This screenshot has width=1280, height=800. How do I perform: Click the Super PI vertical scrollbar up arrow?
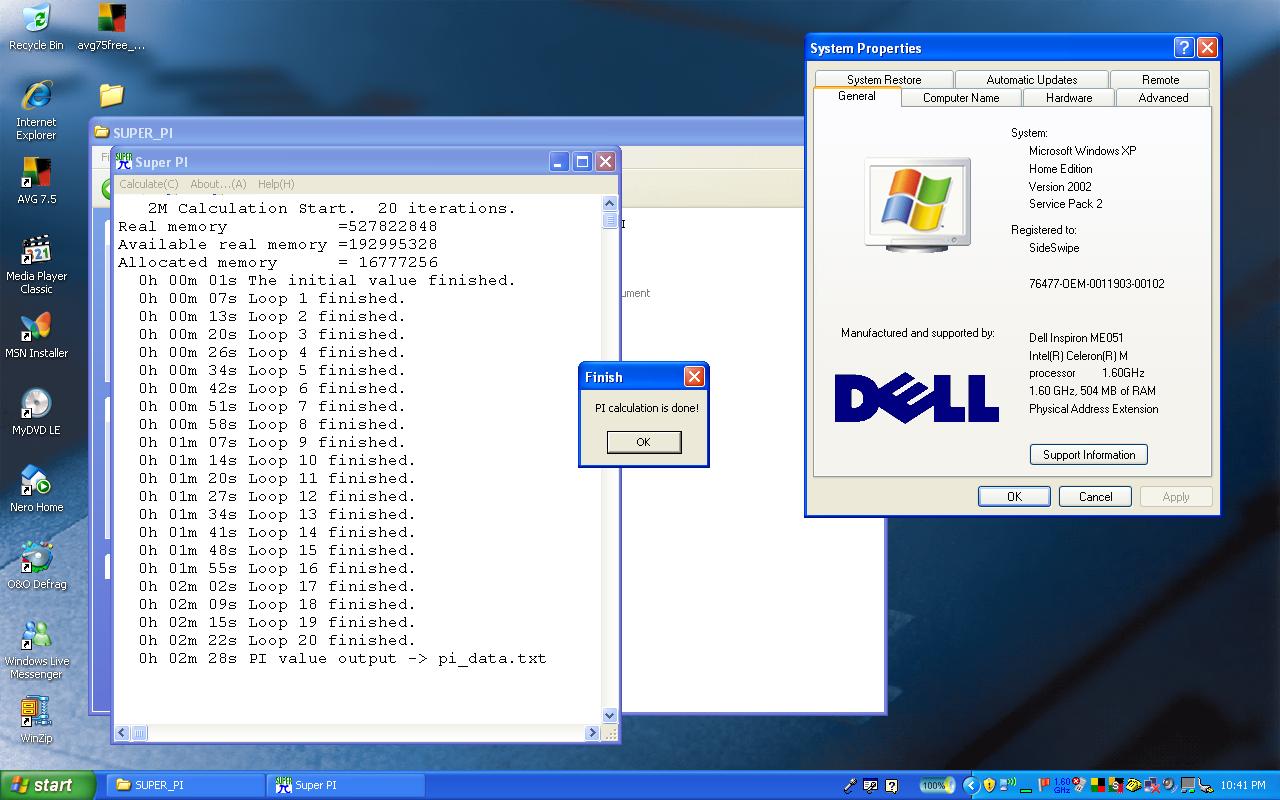coord(610,204)
